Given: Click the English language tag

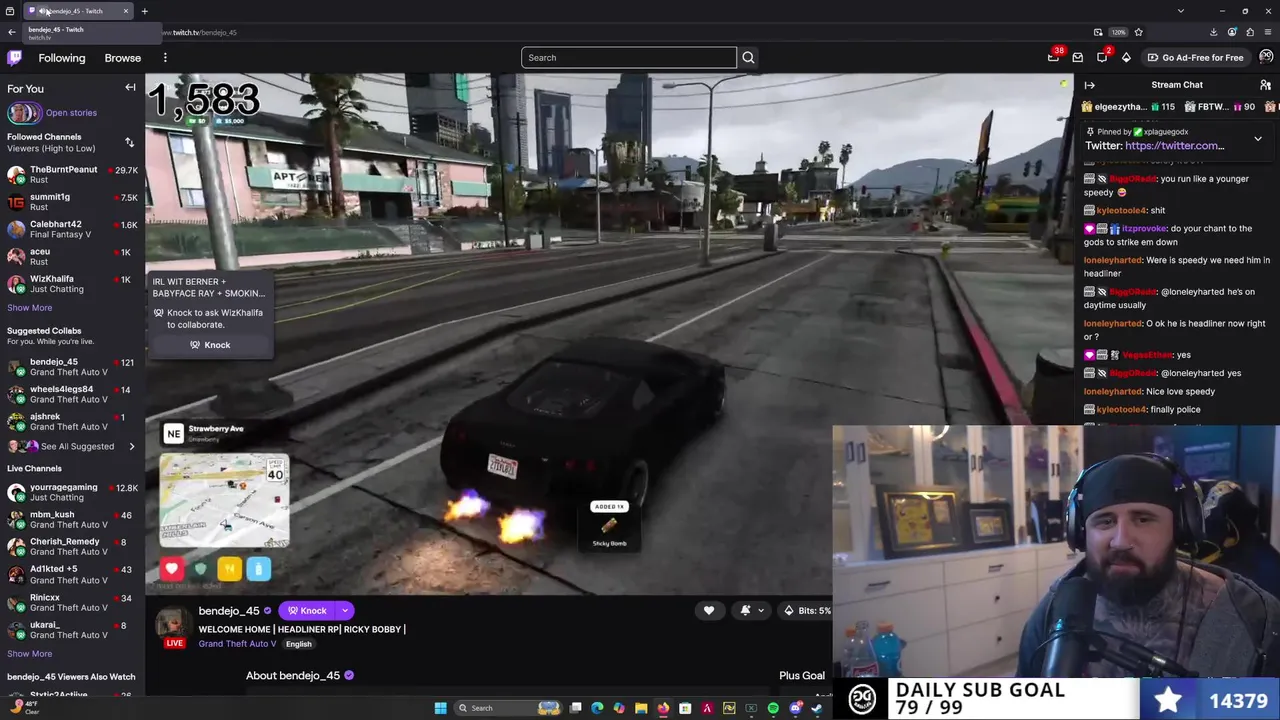Looking at the screenshot, I should (x=298, y=644).
